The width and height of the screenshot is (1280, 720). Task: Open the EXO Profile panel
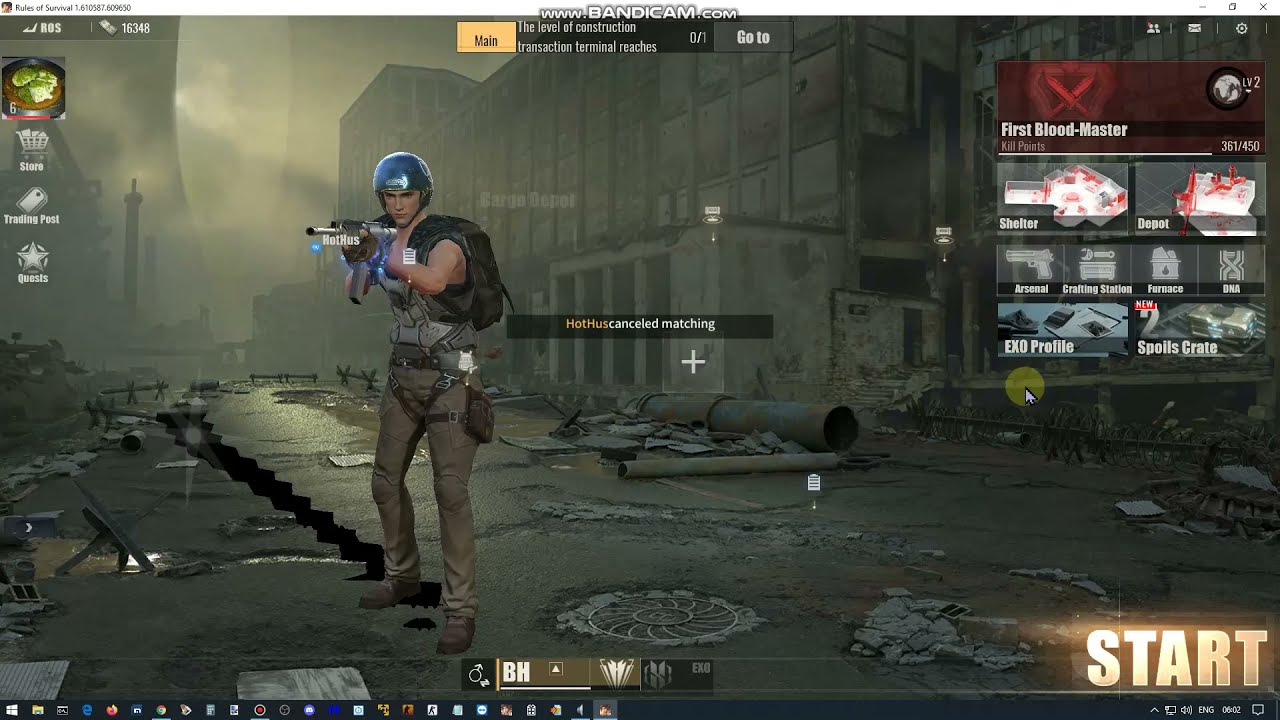[x=1062, y=330]
